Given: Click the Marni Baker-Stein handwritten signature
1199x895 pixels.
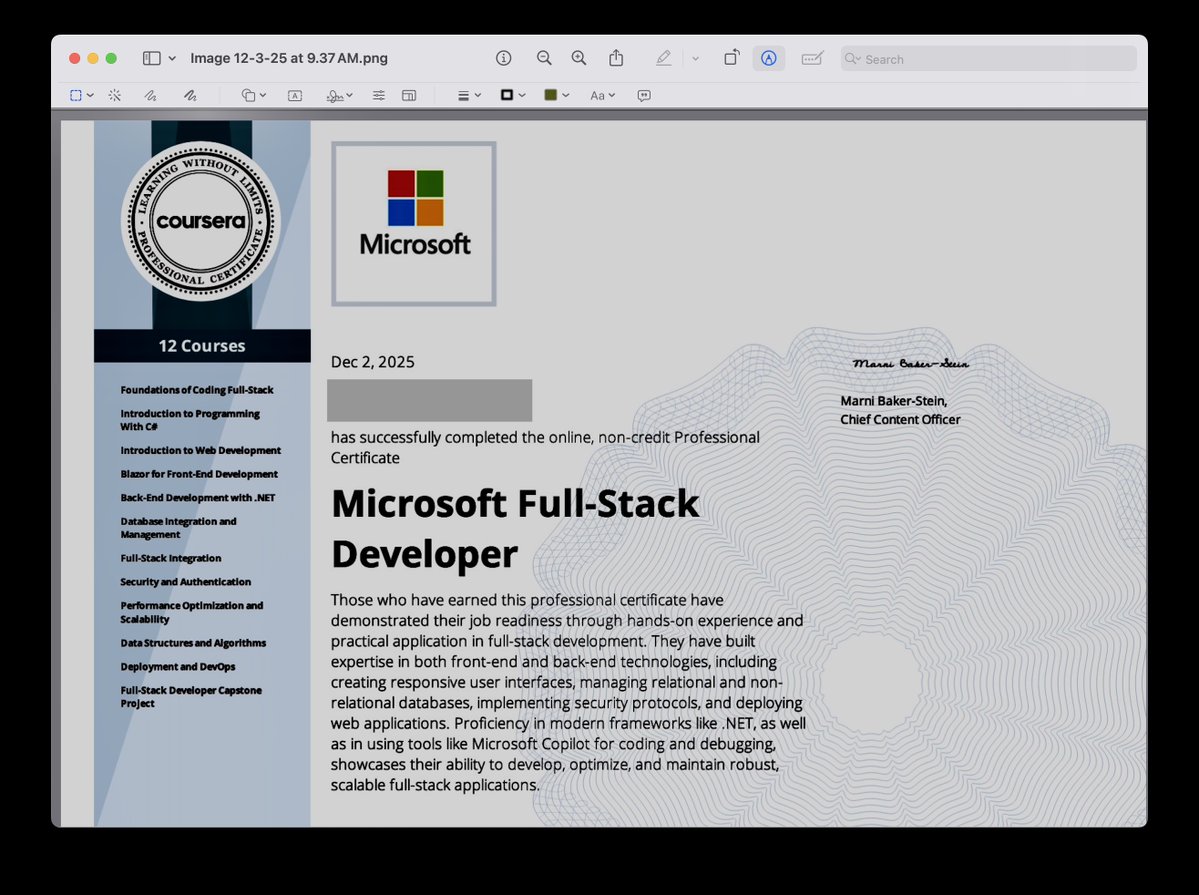Looking at the screenshot, I should point(911,363).
